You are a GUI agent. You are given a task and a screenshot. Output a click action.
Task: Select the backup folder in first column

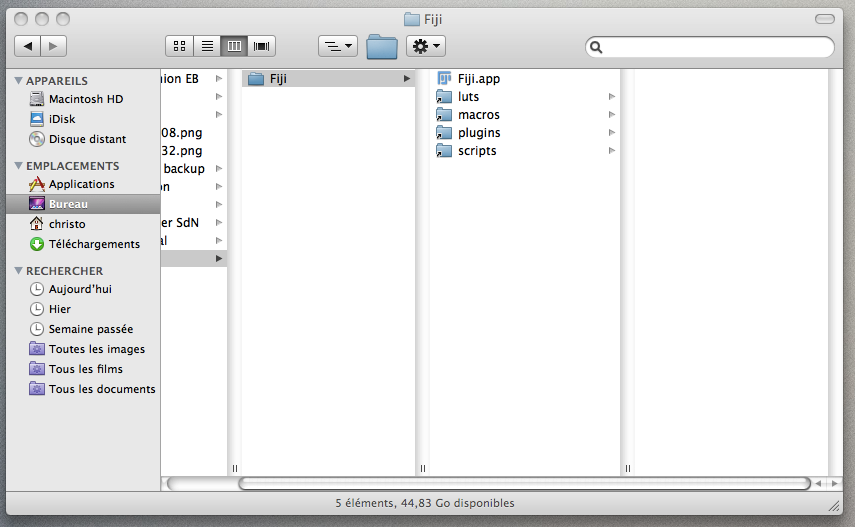click(x=194, y=169)
